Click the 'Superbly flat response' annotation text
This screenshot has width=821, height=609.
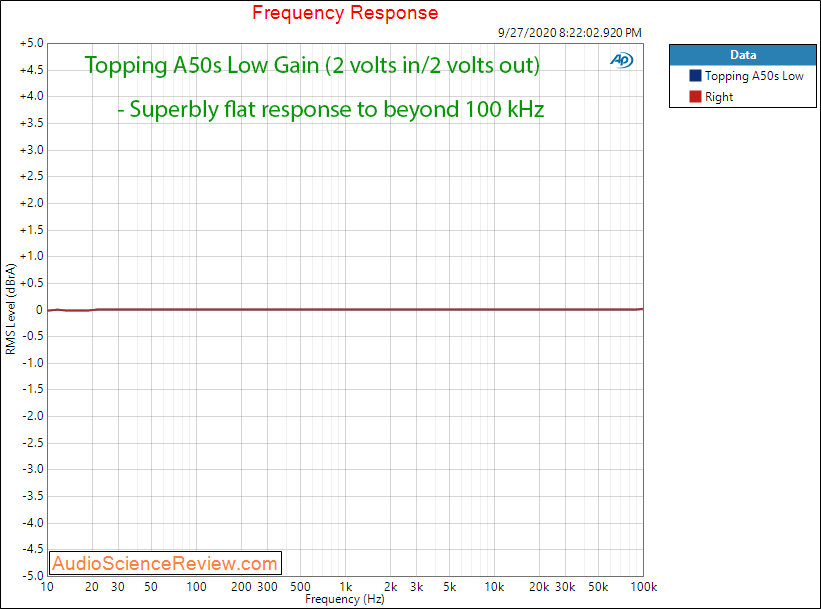331,109
